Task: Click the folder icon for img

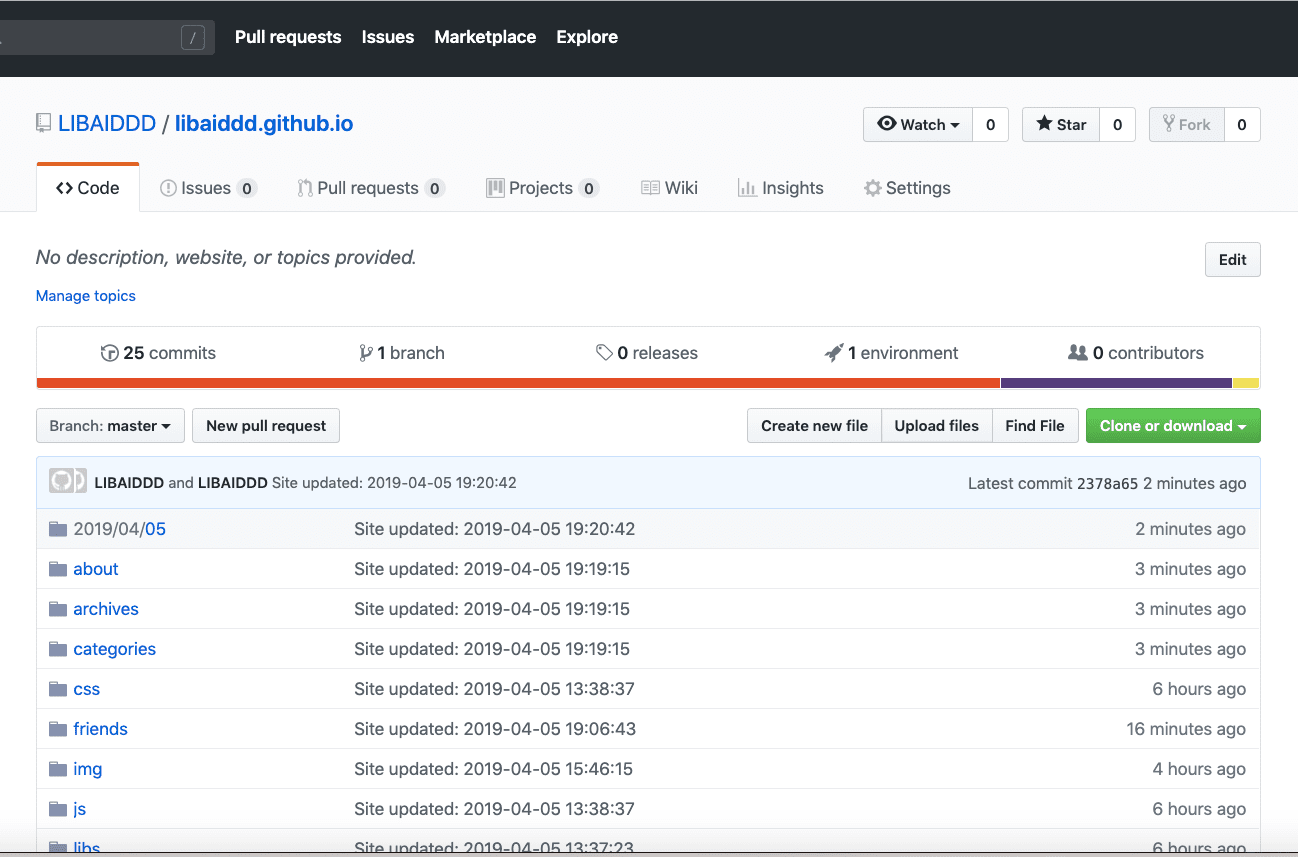Action: [x=58, y=769]
